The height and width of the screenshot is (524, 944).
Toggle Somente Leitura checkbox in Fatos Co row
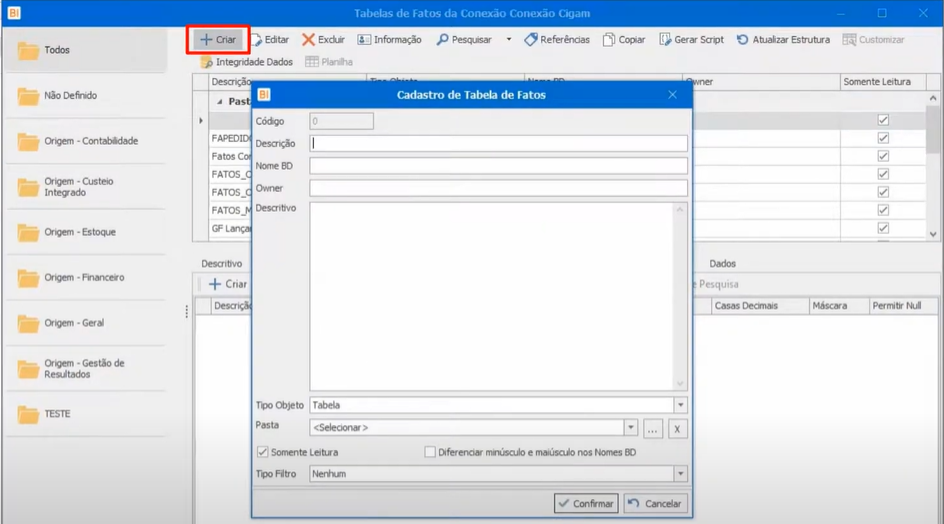click(x=883, y=156)
